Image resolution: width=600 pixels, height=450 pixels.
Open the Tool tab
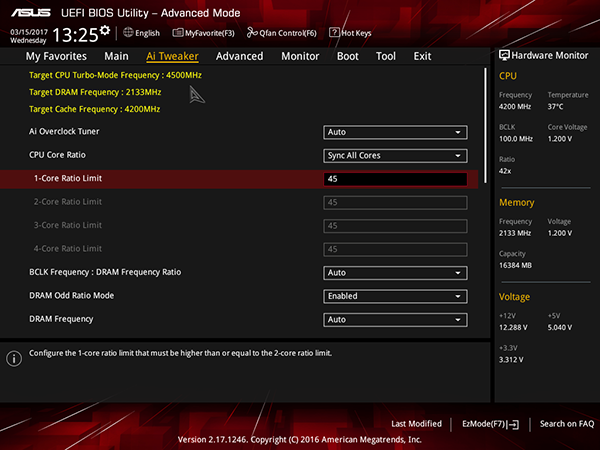386,56
